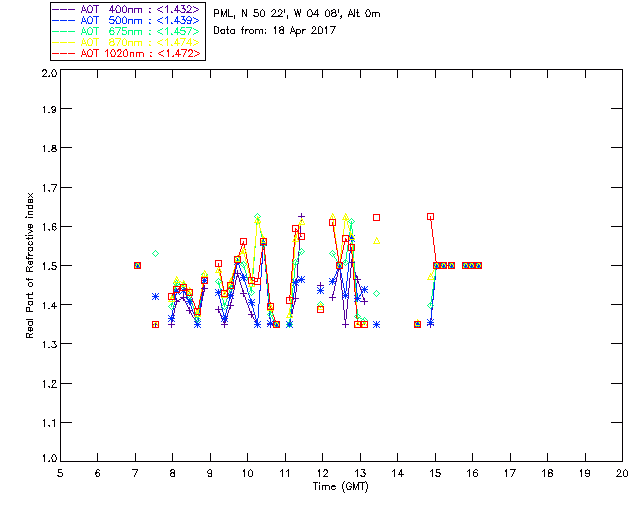Click the 1.3 y-axis tick label
The image size is (640, 512).
pos(49,344)
